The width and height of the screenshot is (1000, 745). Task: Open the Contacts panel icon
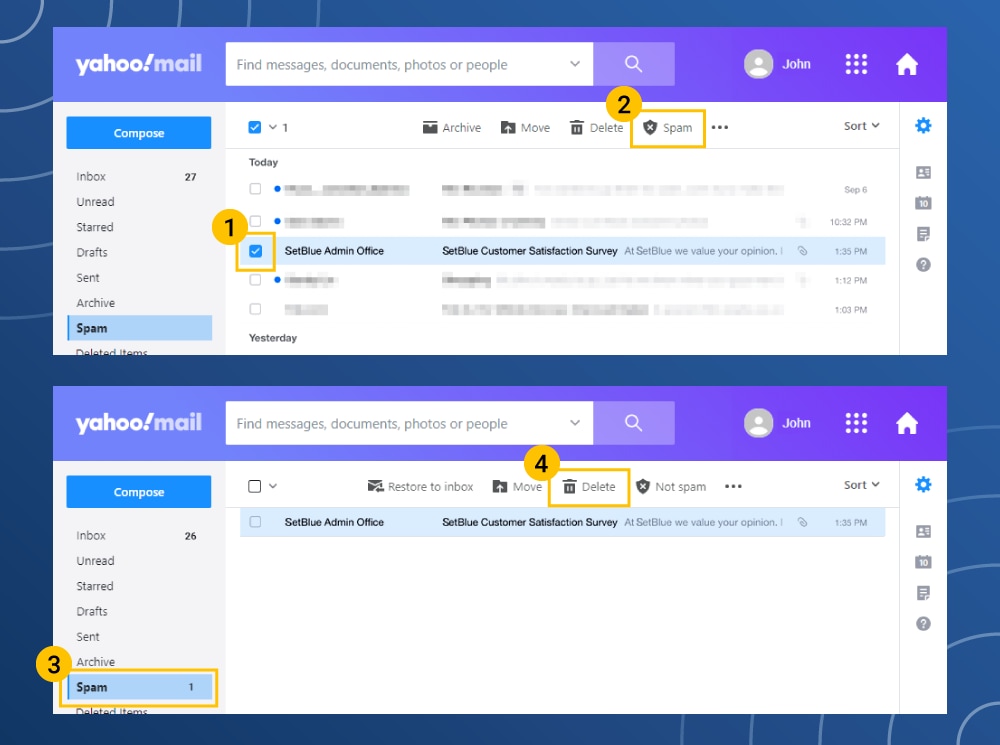coord(922,171)
